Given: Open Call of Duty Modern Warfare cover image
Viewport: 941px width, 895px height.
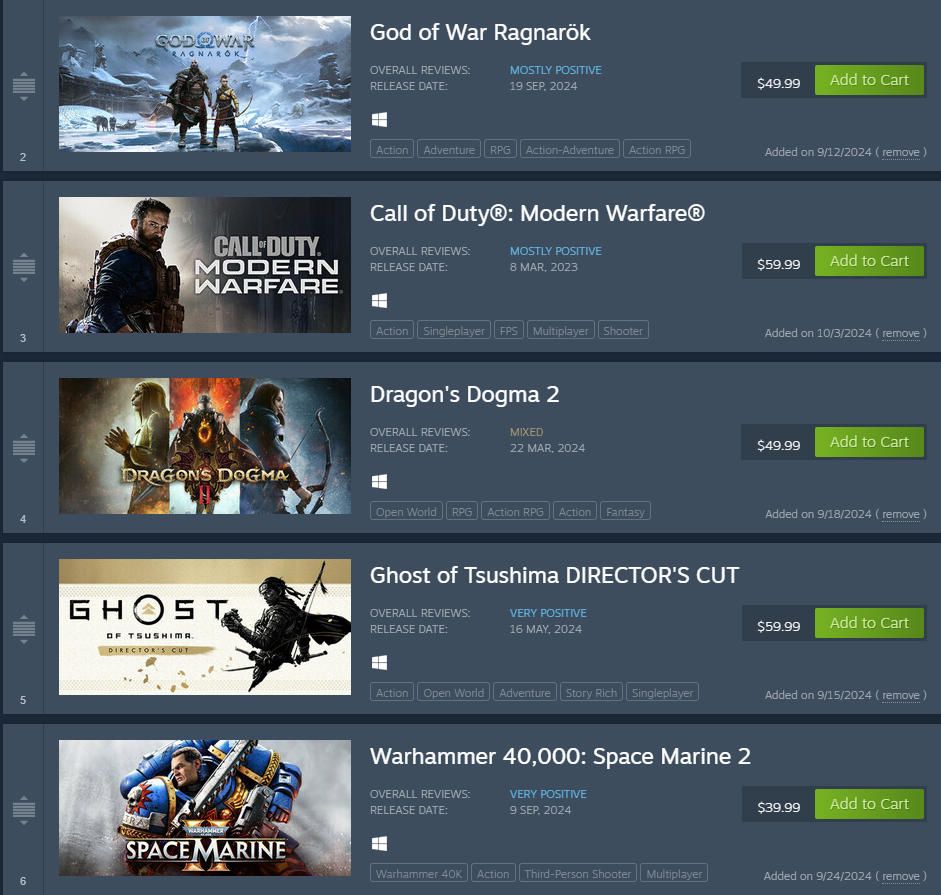Looking at the screenshot, I should [205, 265].
